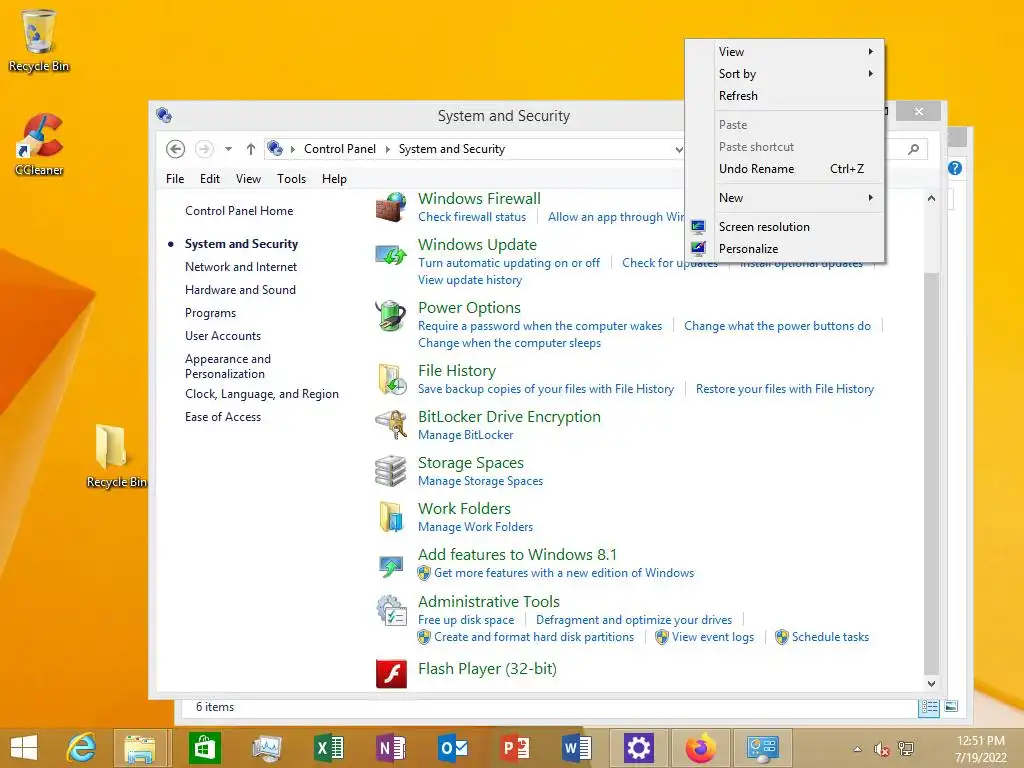
Task: Expand the New submenu in the context menu
Action: 785,198
